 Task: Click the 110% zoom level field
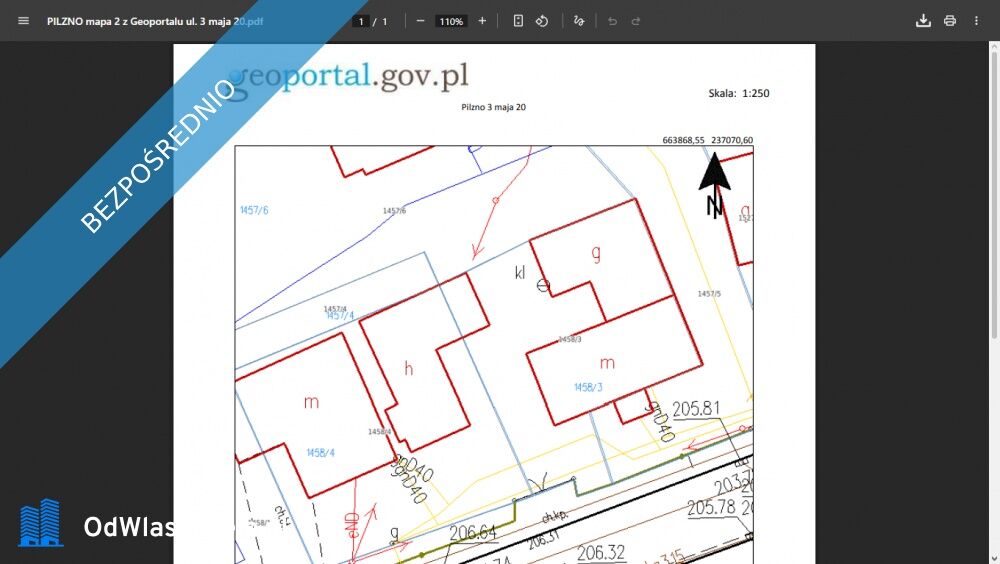tap(451, 21)
